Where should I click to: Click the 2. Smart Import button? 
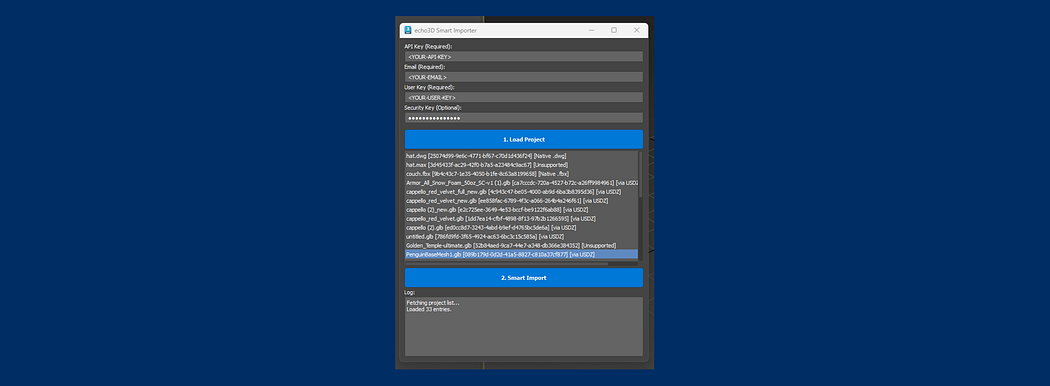point(524,277)
